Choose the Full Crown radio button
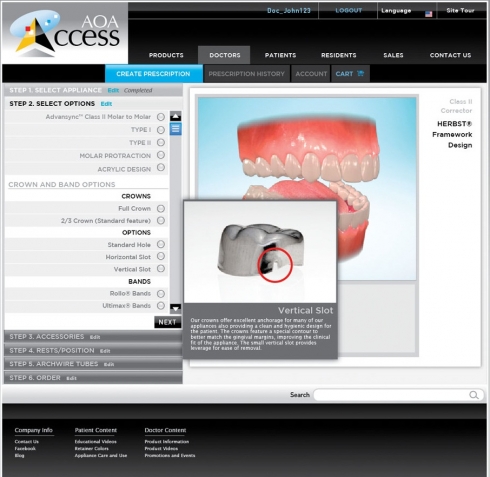Image resolution: width=490 pixels, height=477 pixels. 161,209
